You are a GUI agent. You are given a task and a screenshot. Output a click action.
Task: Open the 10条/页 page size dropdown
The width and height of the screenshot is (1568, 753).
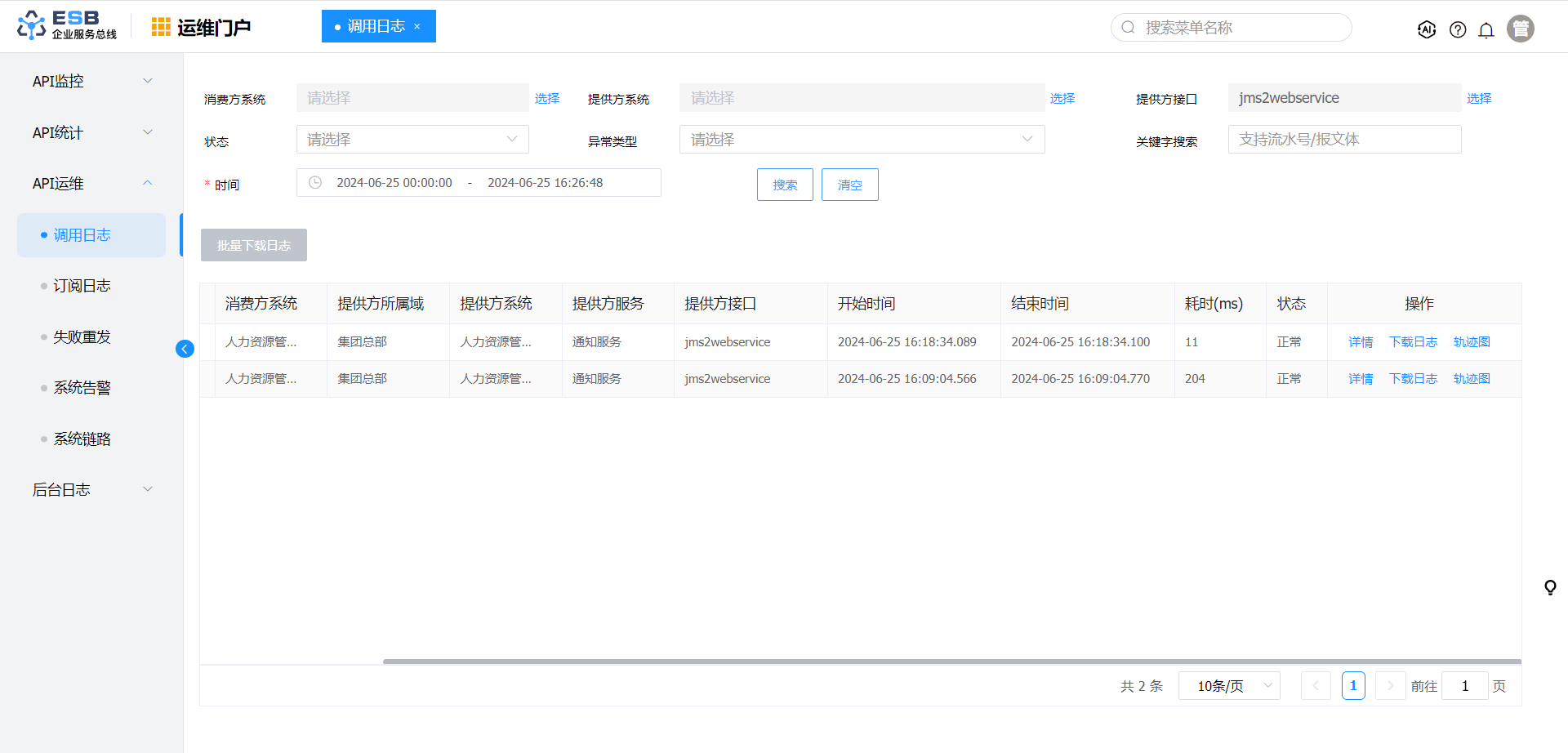(x=1228, y=686)
